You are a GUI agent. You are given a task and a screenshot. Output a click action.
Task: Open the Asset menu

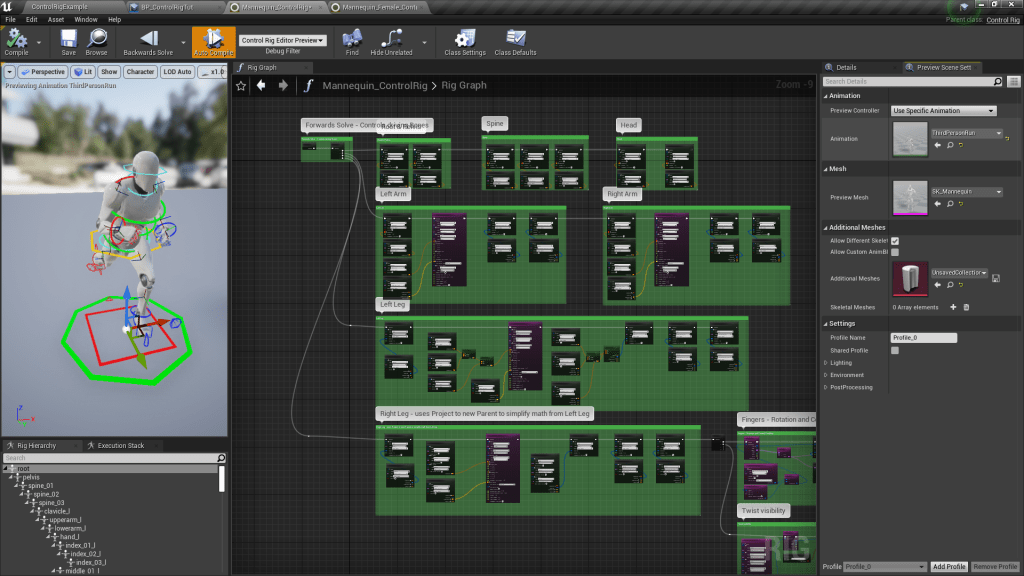56,19
